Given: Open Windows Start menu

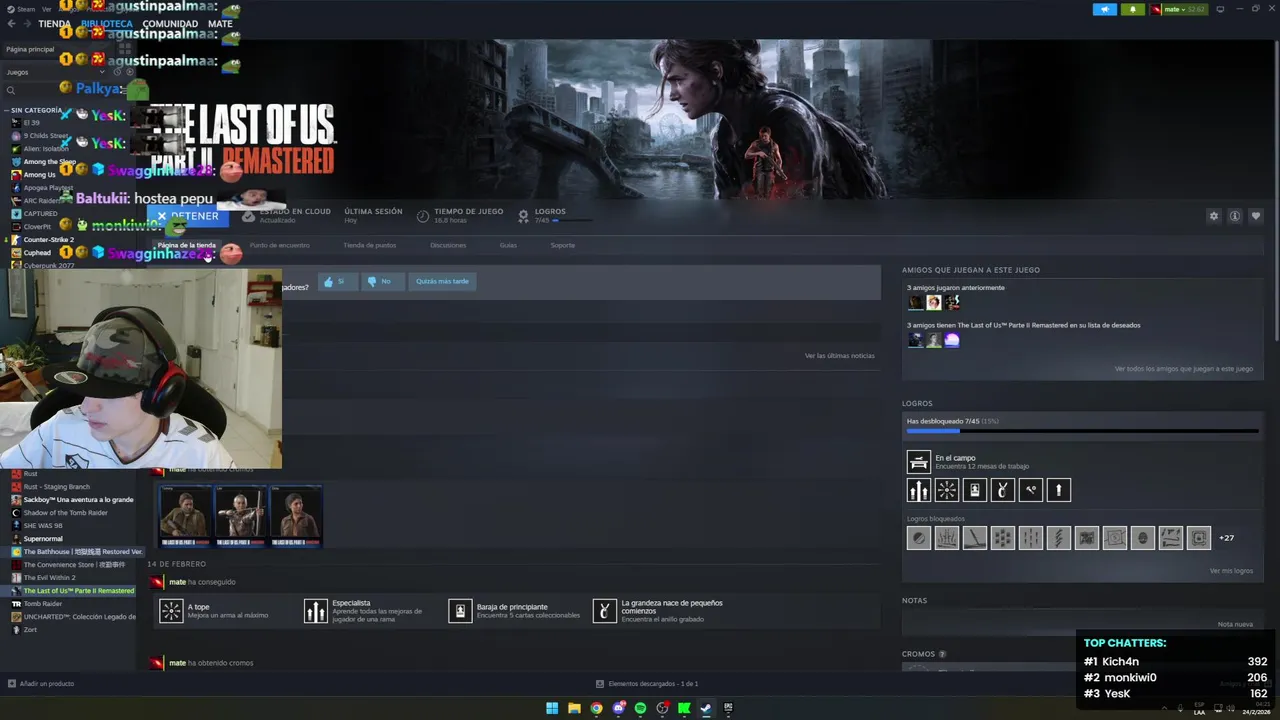Looking at the screenshot, I should coord(552,708).
